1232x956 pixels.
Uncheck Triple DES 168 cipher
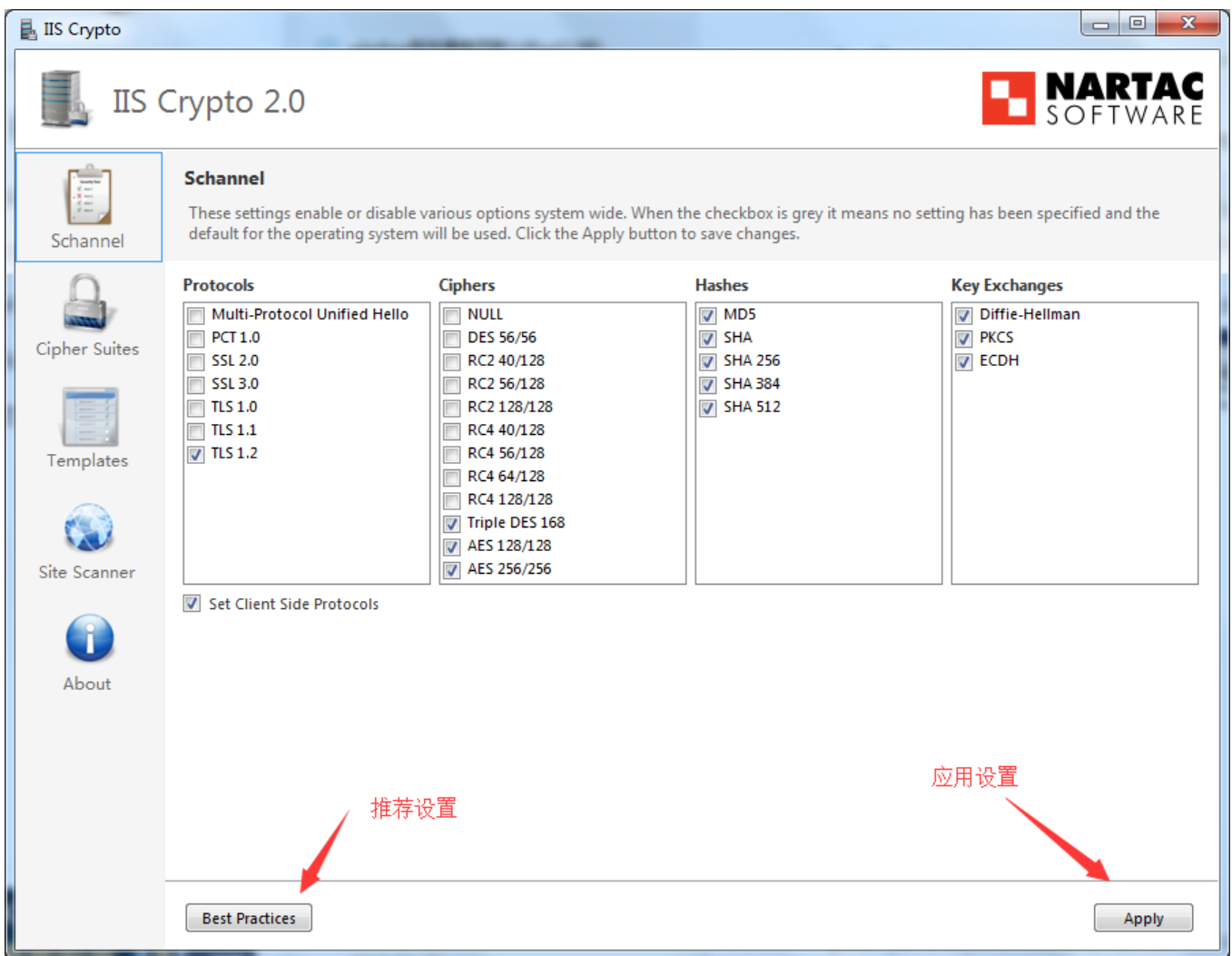[451, 524]
